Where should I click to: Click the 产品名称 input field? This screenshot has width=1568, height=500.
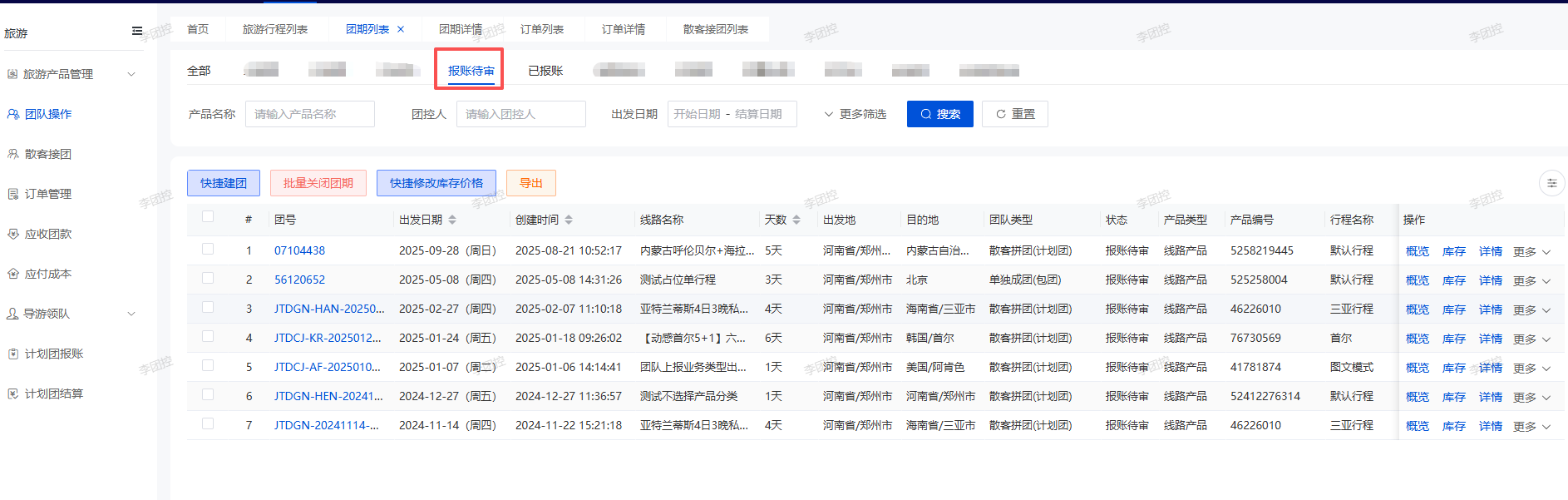point(309,114)
